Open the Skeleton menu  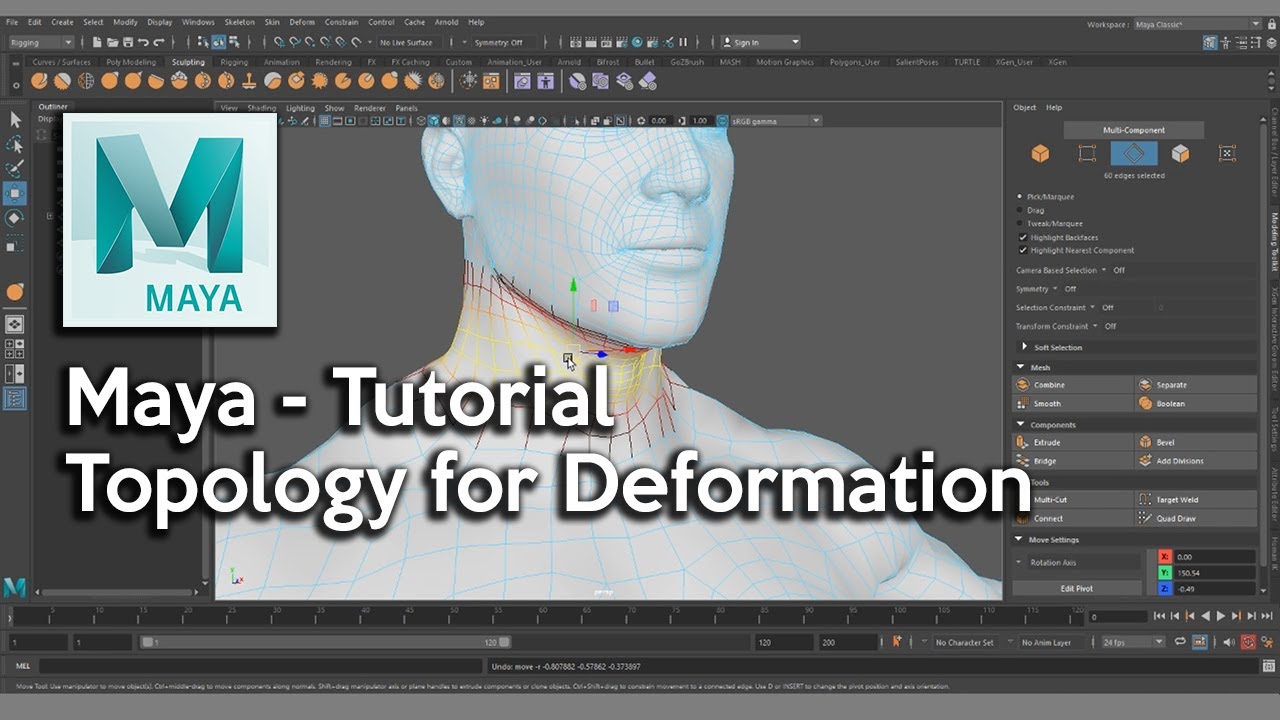coord(239,22)
